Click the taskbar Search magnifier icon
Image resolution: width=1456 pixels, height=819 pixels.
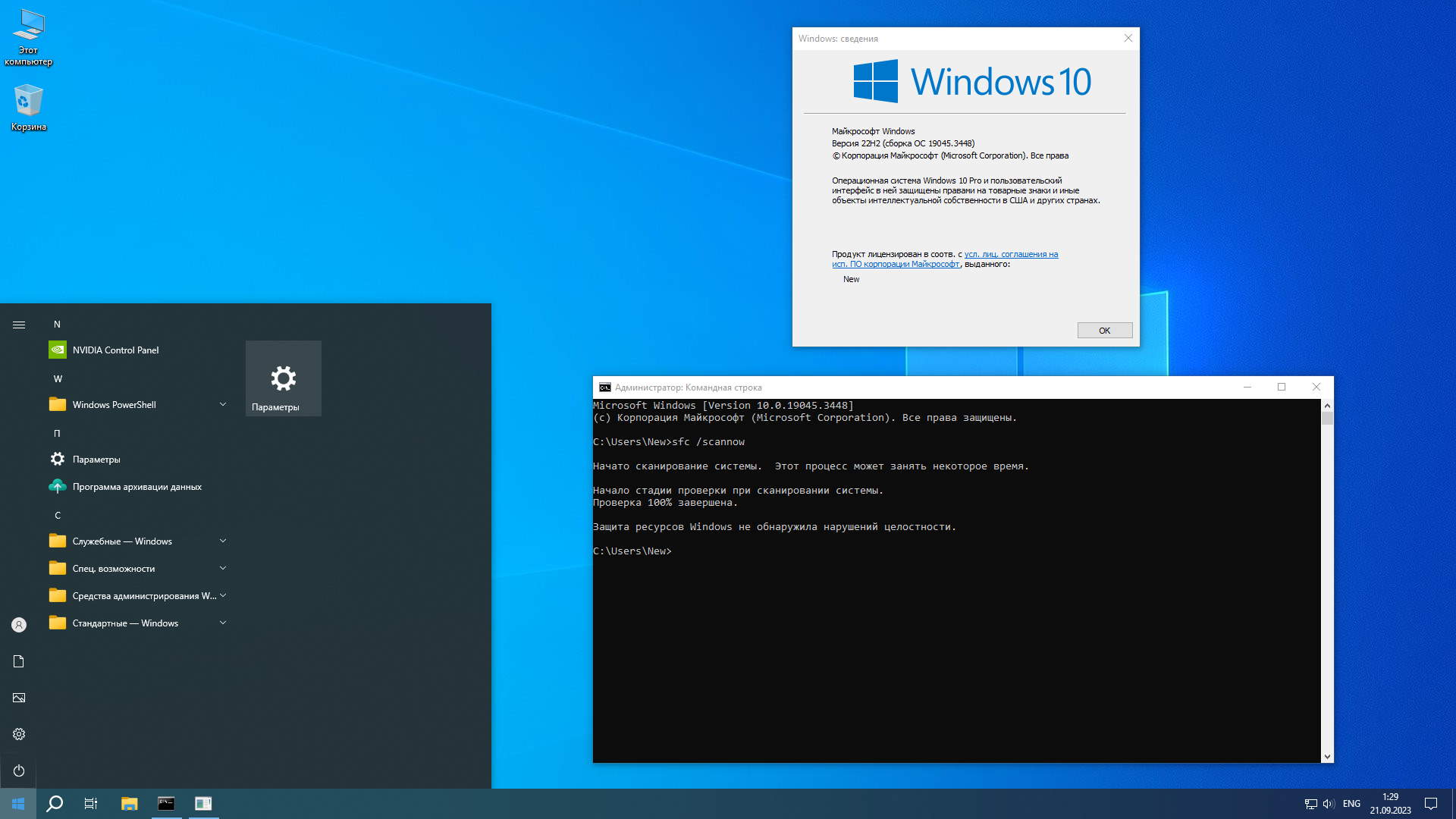[x=55, y=804]
